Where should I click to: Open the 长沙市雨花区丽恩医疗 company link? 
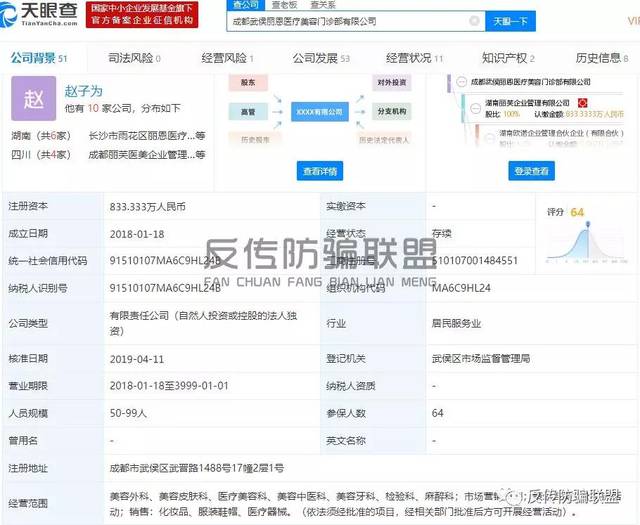coord(147,136)
